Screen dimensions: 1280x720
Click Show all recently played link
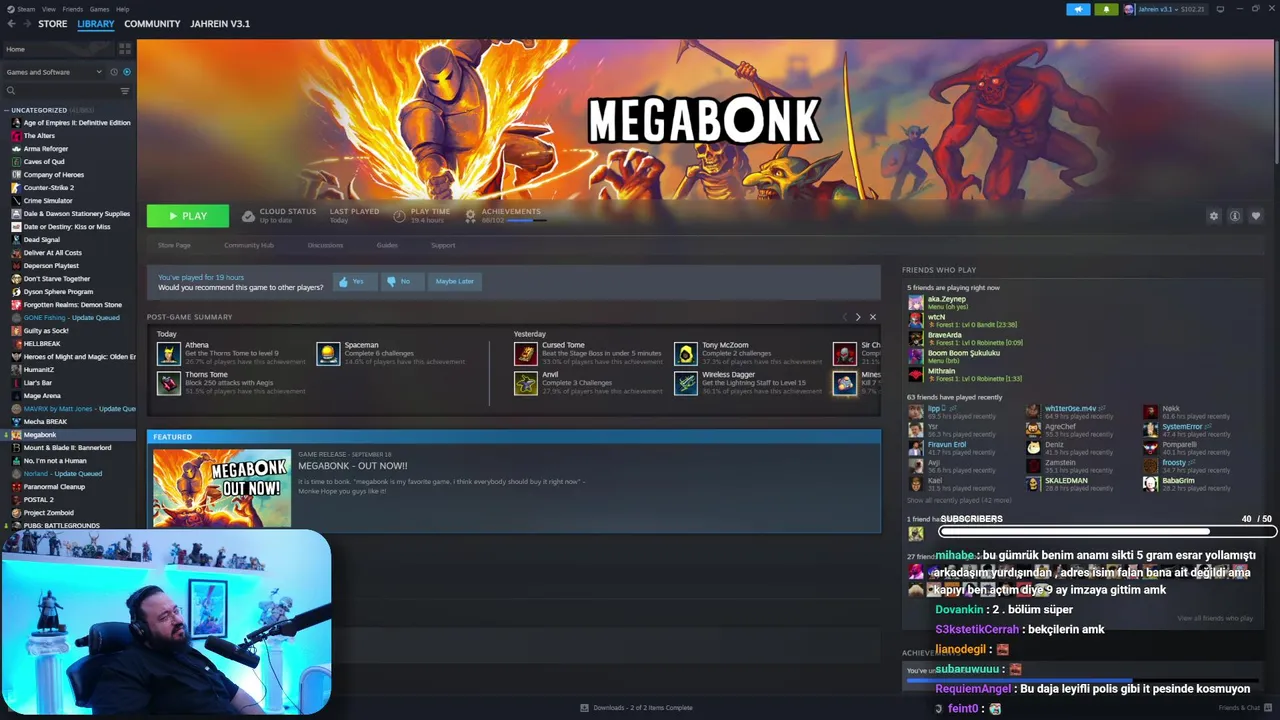point(958,500)
